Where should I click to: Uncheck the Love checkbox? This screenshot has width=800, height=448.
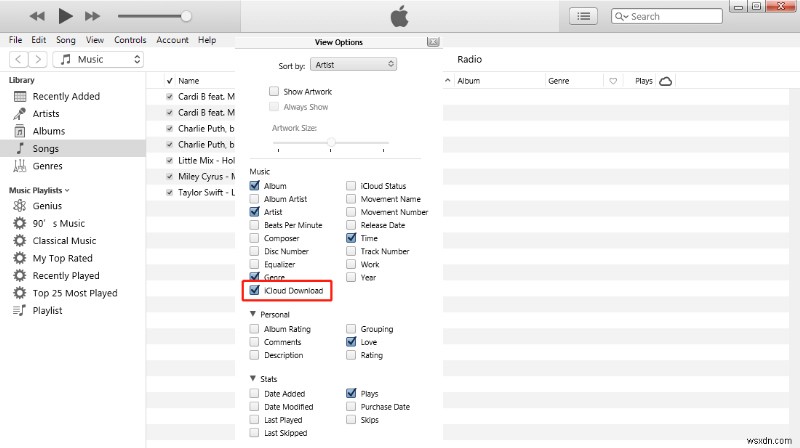click(351, 342)
